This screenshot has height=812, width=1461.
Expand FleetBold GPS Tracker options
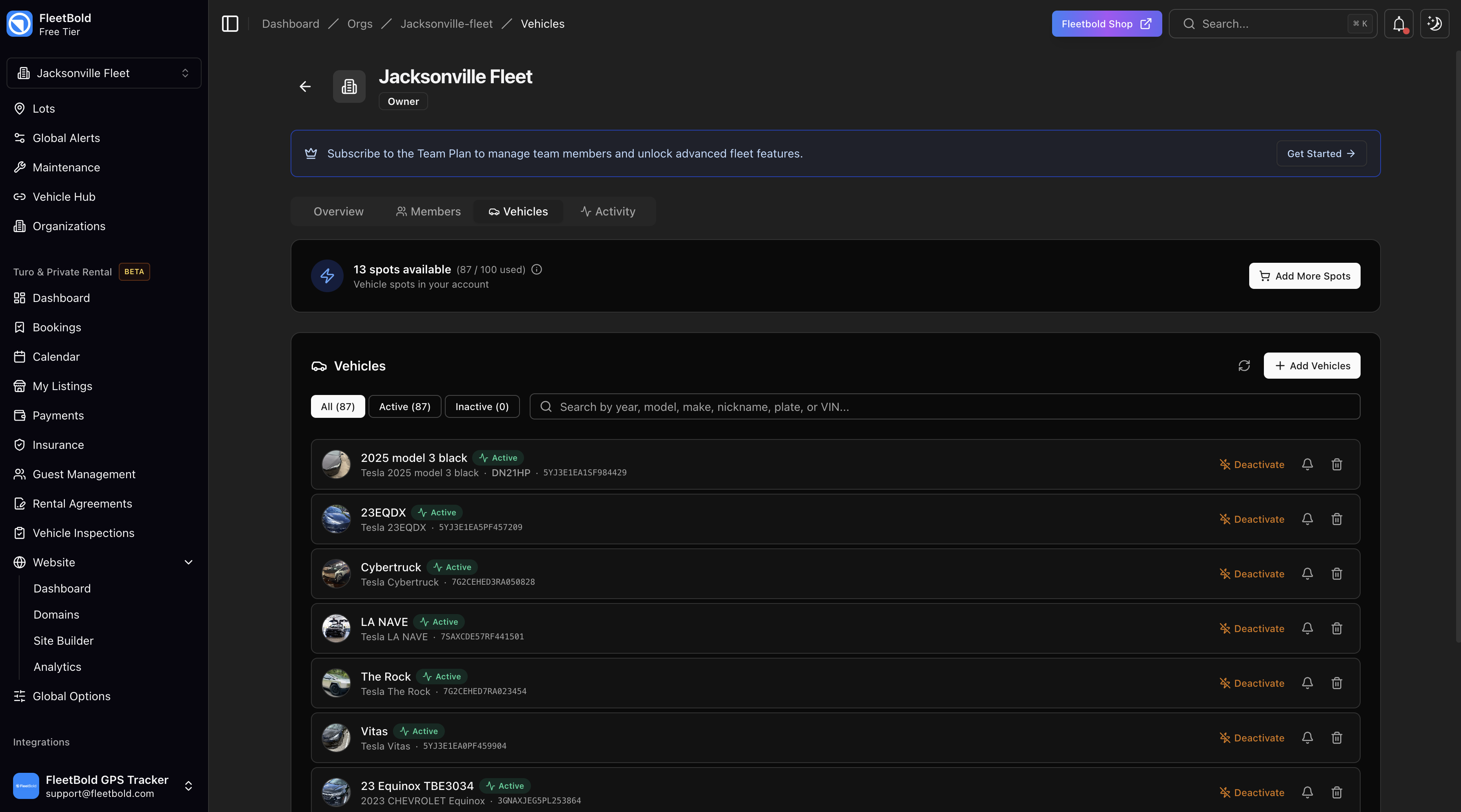[x=188, y=786]
